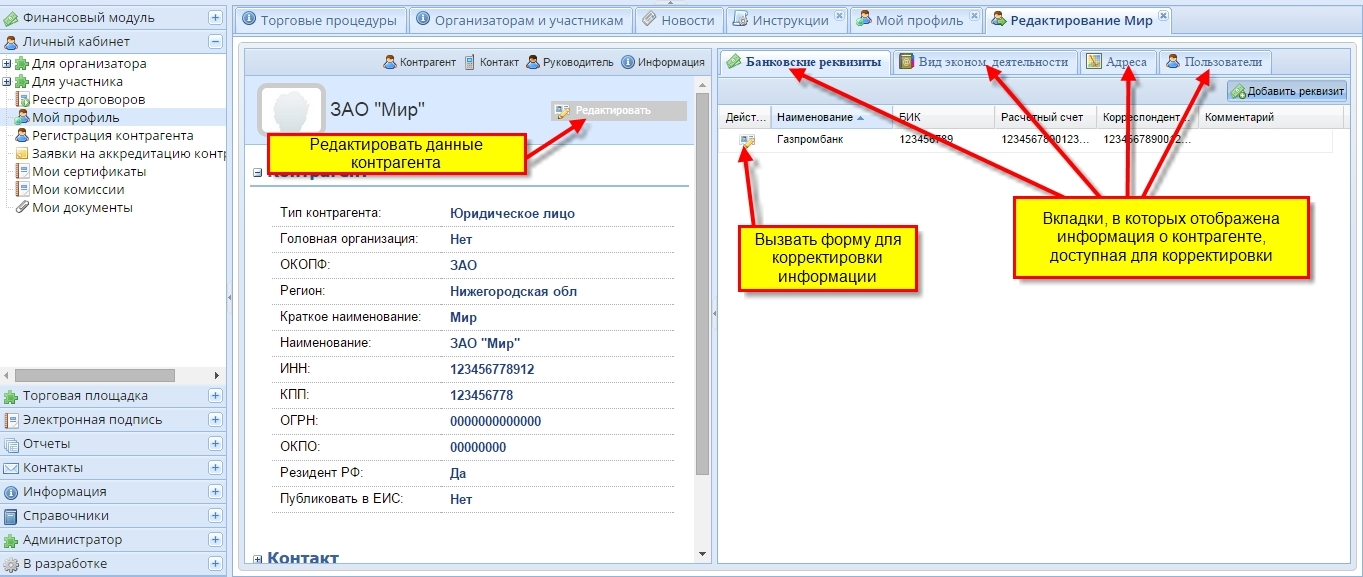Collapse the Личный кабинет panel
The width and height of the screenshot is (1363, 577).
[x=215, y=42]
